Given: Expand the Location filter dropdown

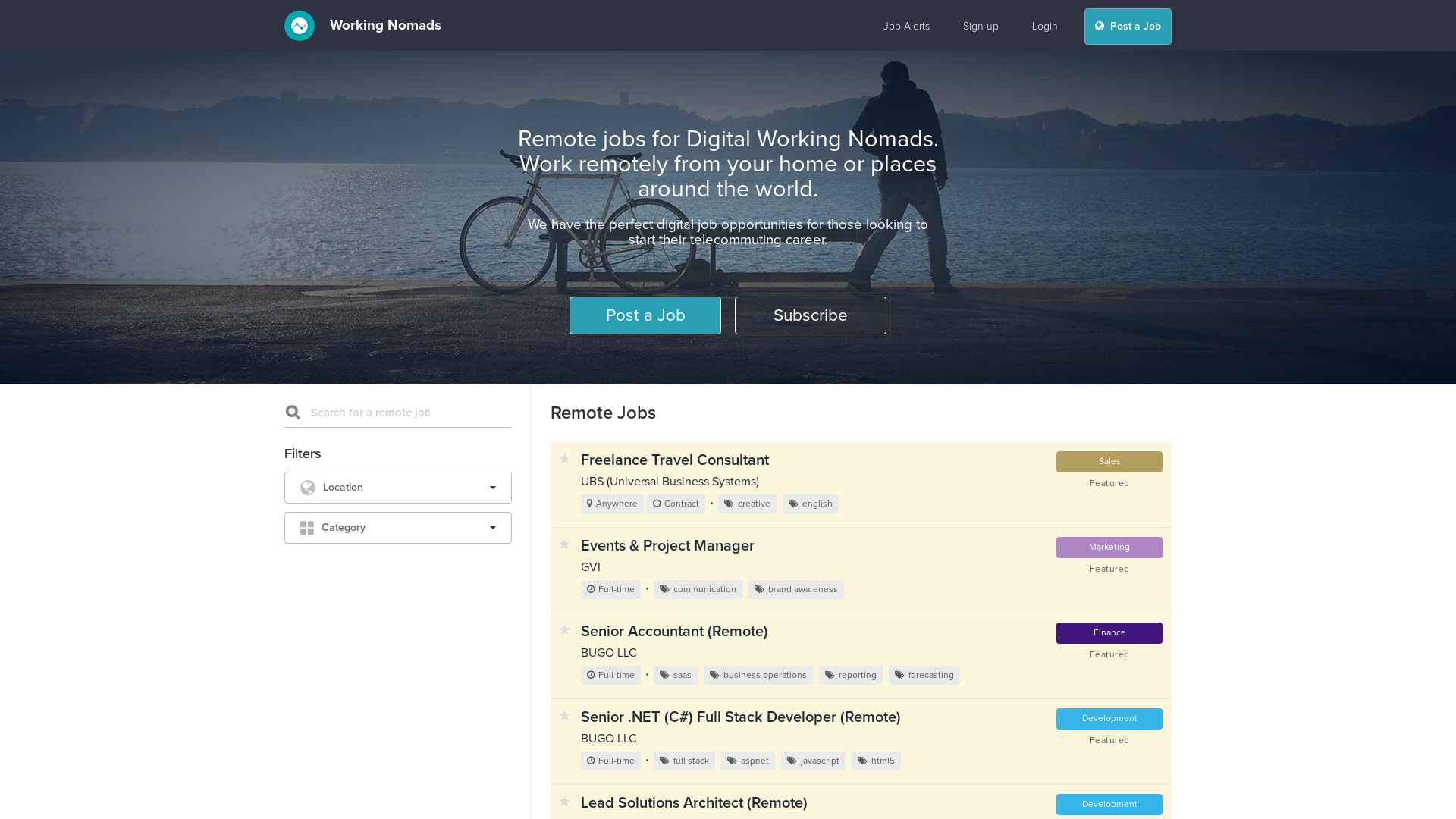Looking at the screenshot, I should 397,487.
